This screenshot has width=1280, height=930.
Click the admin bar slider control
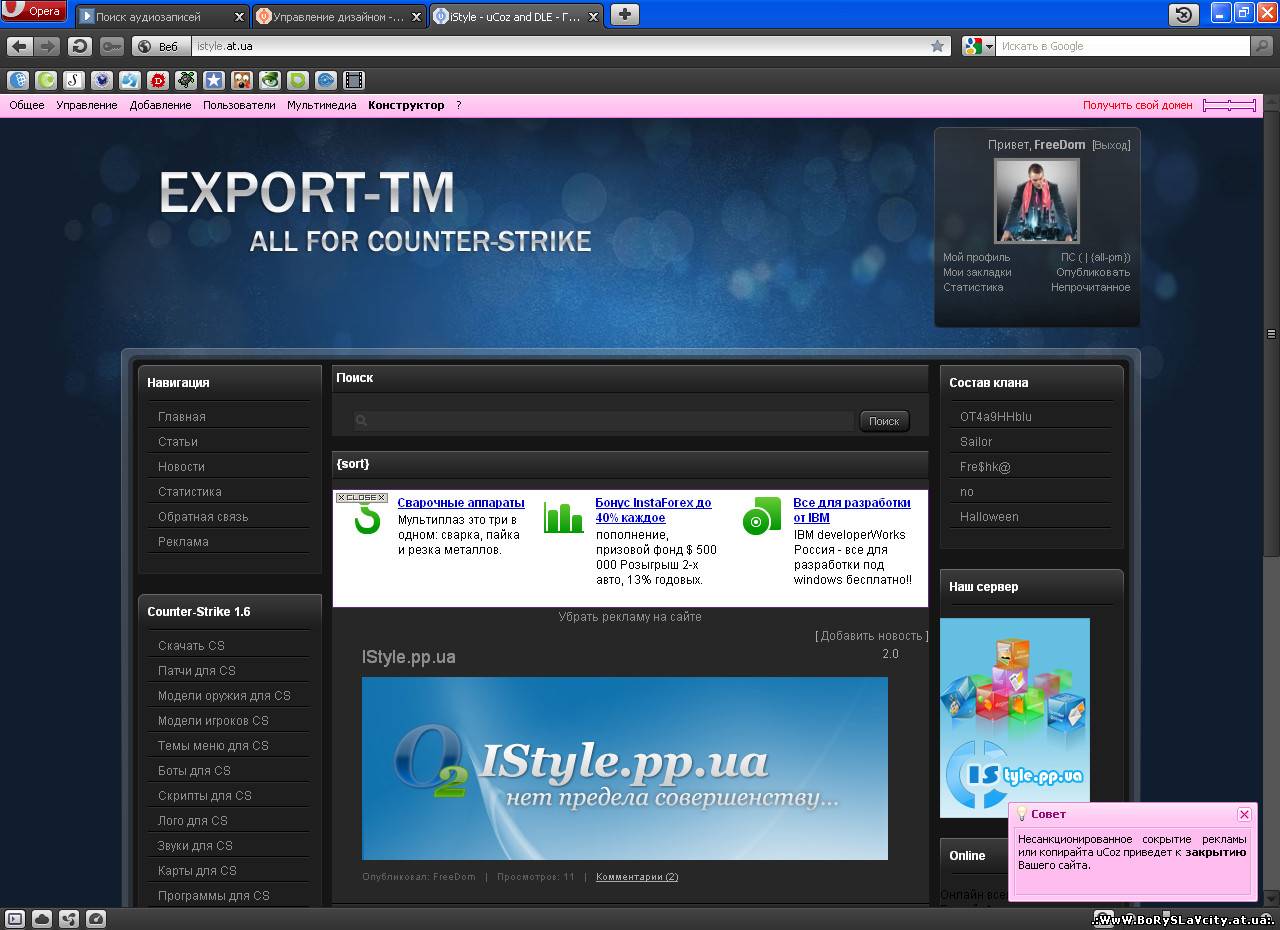1229,105
